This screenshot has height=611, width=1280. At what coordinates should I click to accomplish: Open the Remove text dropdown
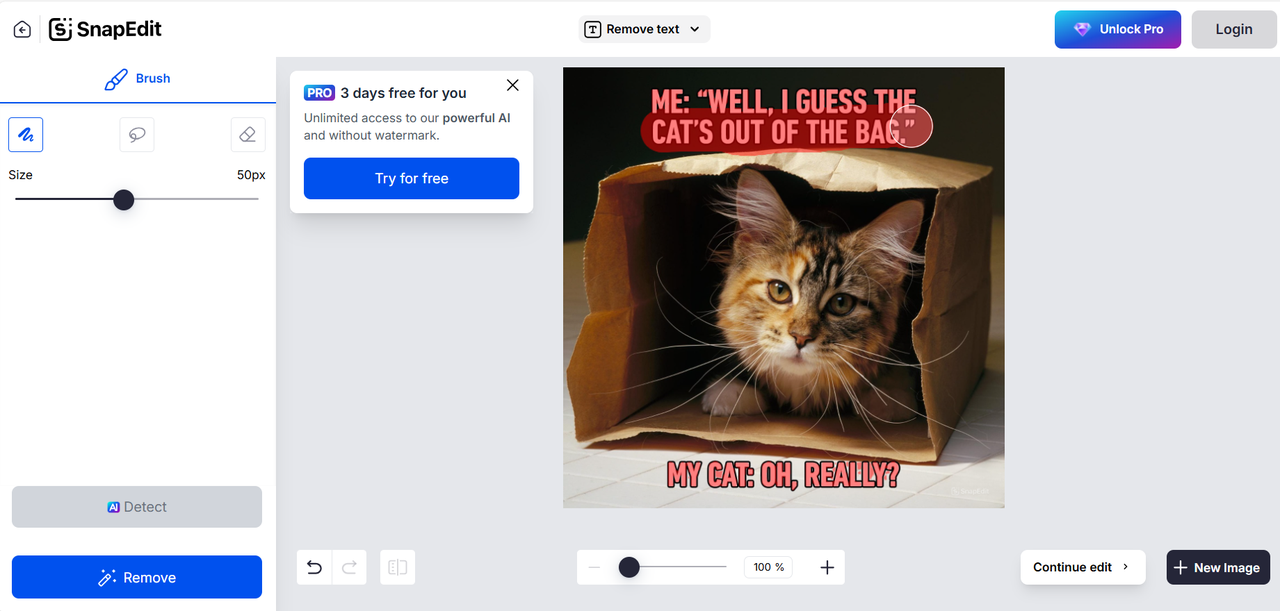(x=644, y=29)
